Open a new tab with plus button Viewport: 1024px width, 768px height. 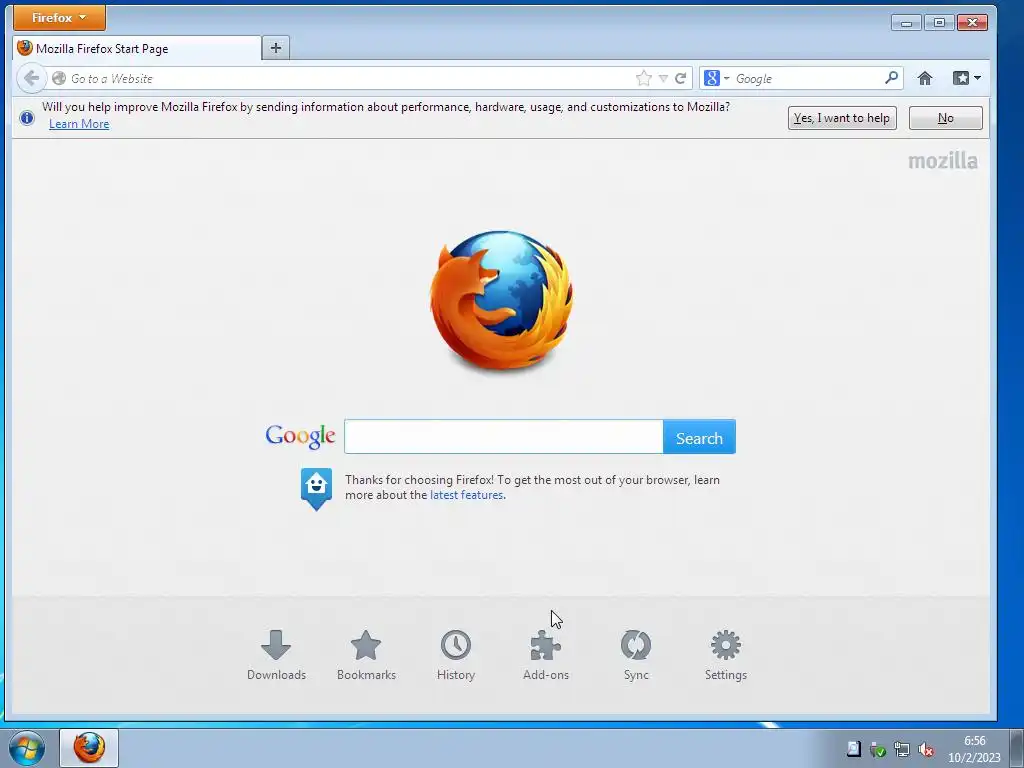click(276, 48)
